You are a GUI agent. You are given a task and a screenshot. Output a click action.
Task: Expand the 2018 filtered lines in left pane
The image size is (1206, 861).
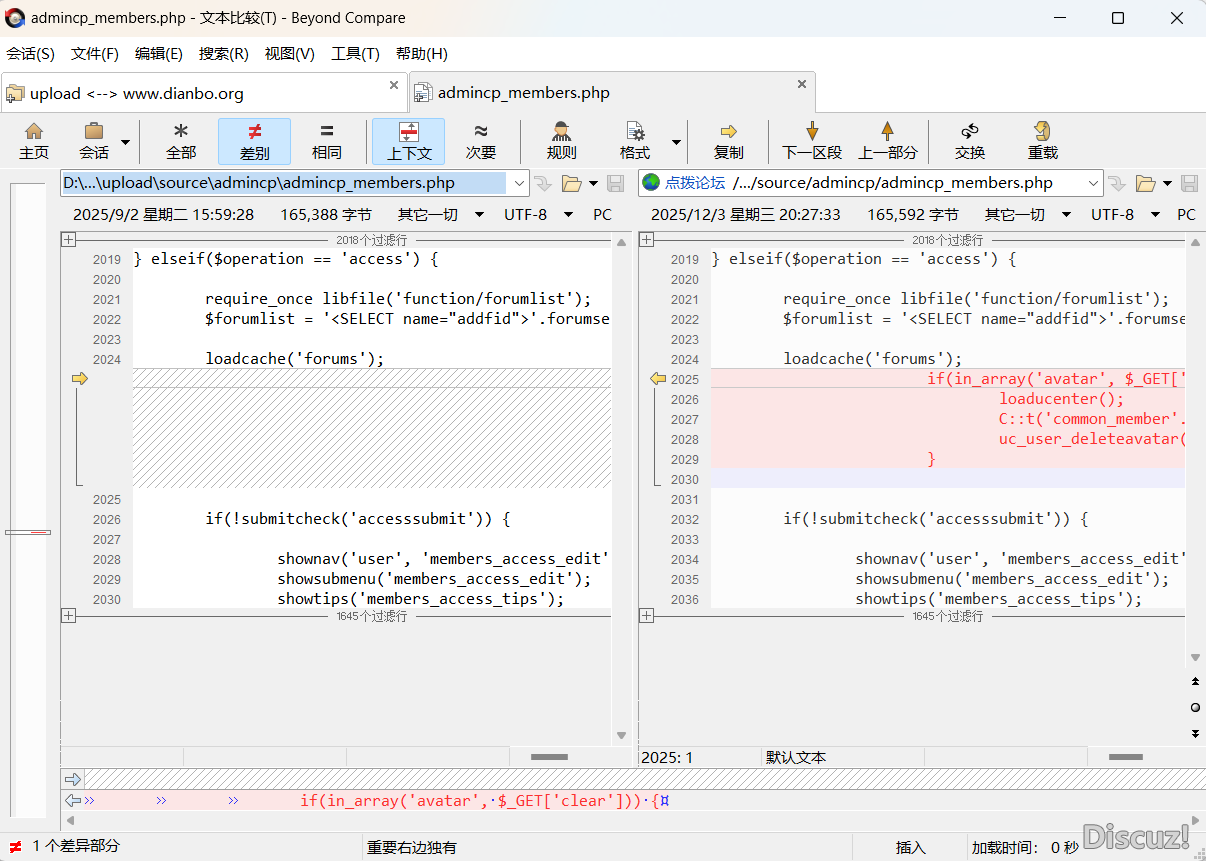[68, 240]
